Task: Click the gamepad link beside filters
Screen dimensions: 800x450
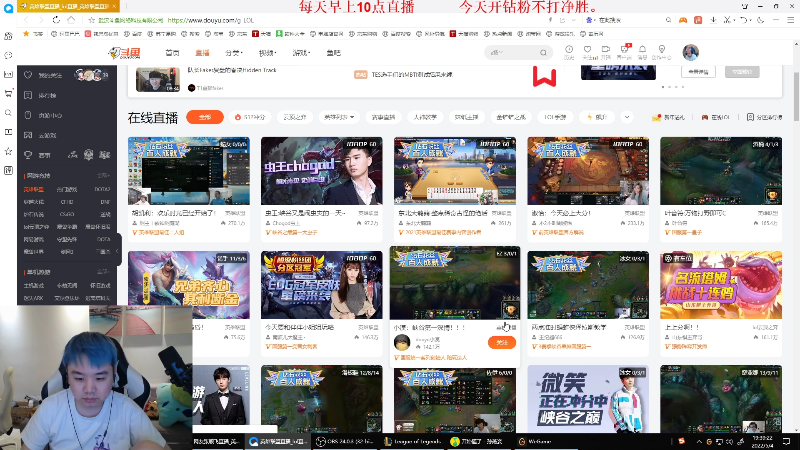Action: pos(715,117)
